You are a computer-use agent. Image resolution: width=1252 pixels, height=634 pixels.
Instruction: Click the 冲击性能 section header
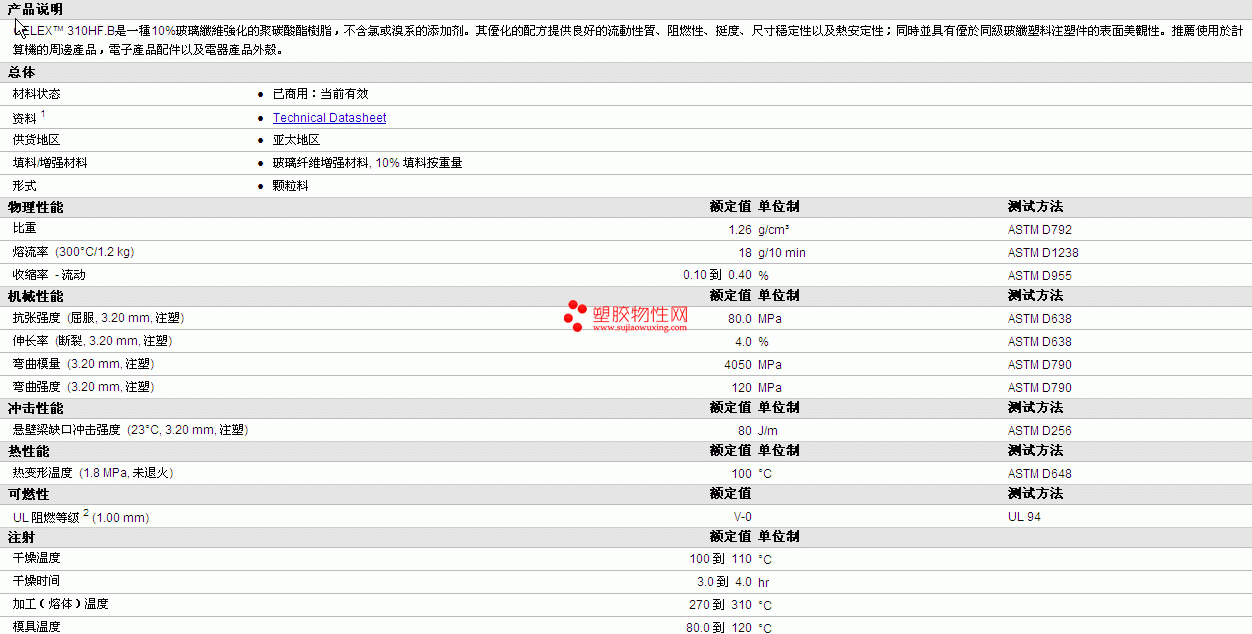pos(35,408)
